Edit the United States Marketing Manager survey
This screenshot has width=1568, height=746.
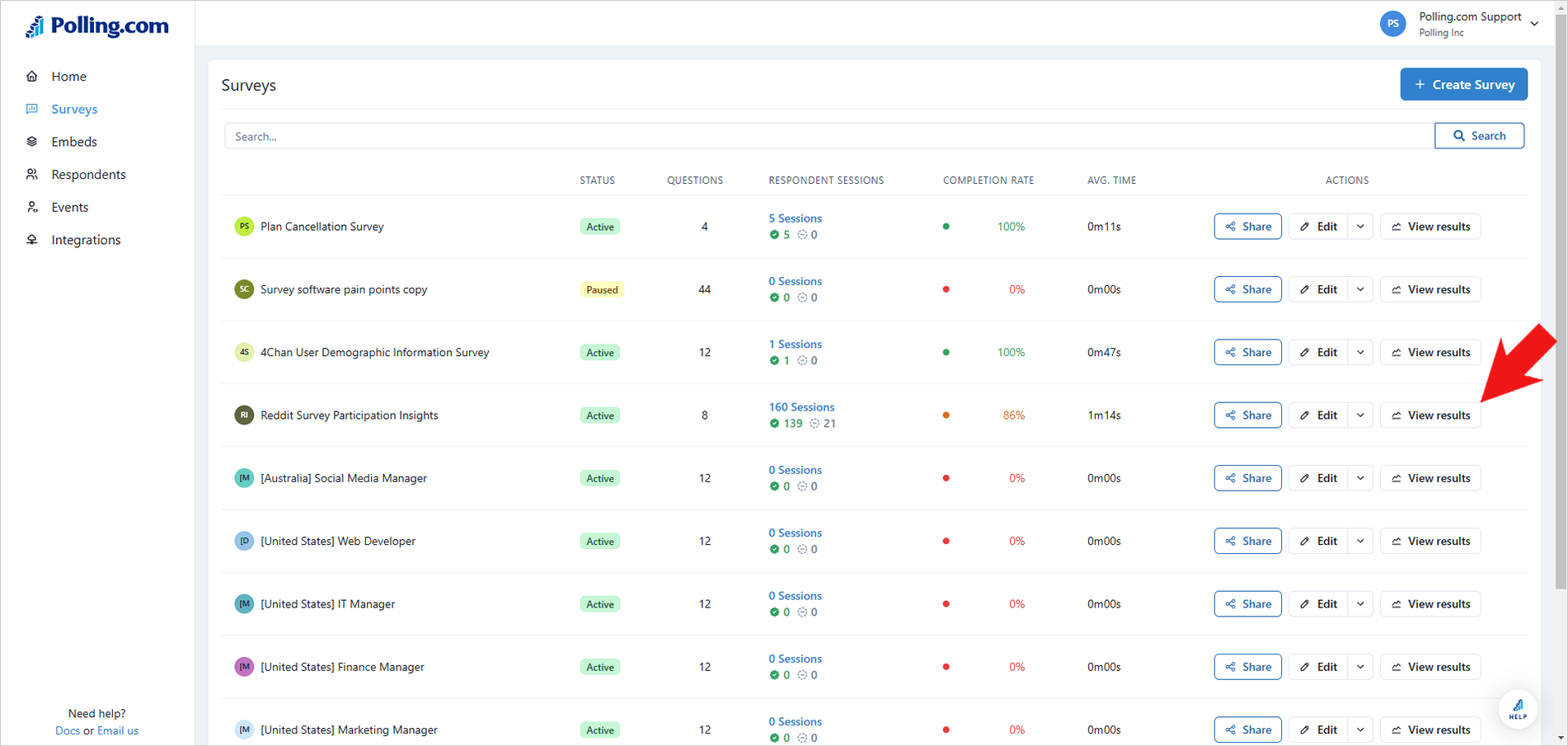pos(1318,730)
